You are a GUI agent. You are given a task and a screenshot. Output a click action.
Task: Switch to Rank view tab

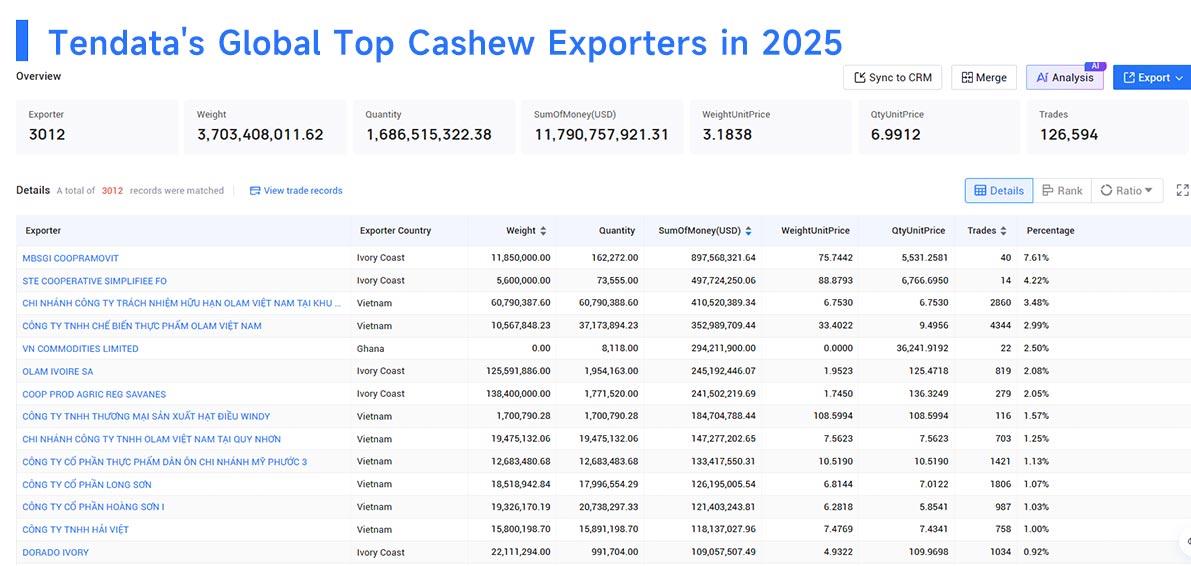point(1062,191)
